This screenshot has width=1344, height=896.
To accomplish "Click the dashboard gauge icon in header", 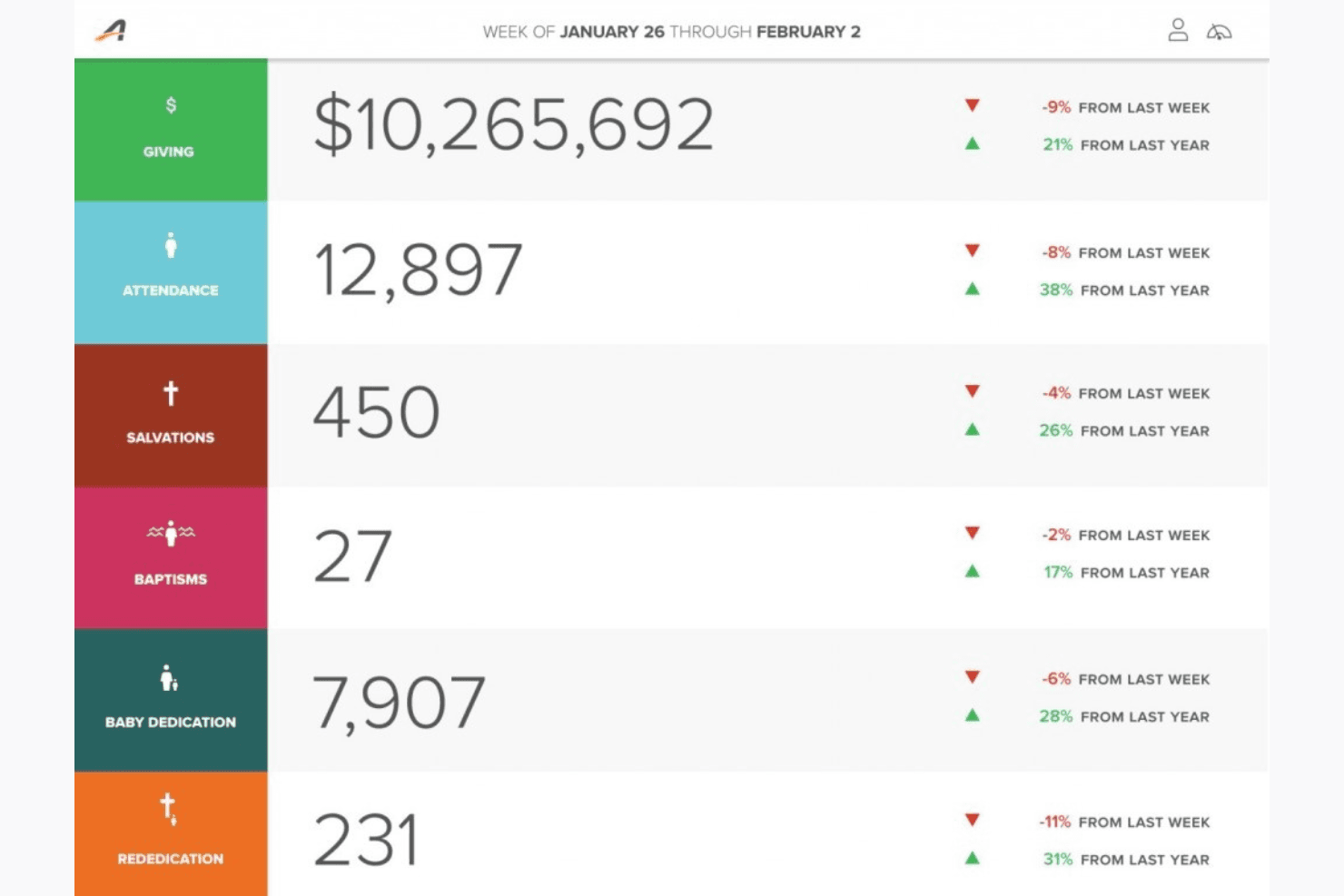I will point(1219,32).
